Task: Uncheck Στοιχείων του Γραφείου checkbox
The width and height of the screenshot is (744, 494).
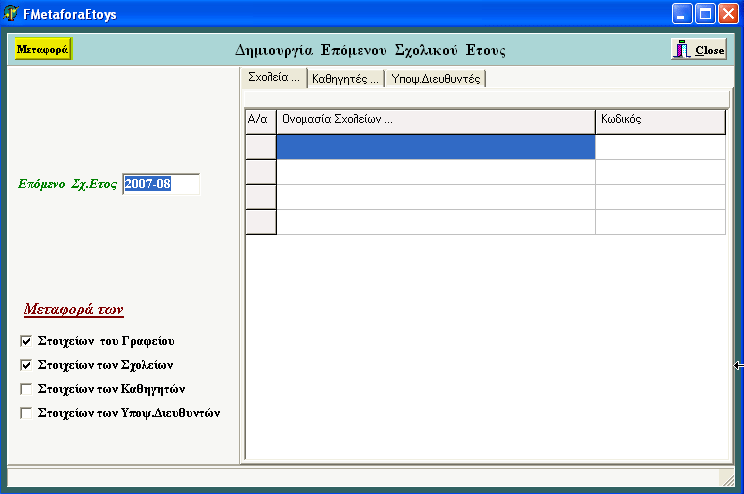Action: pyautogui.click(x=26, y=341)
